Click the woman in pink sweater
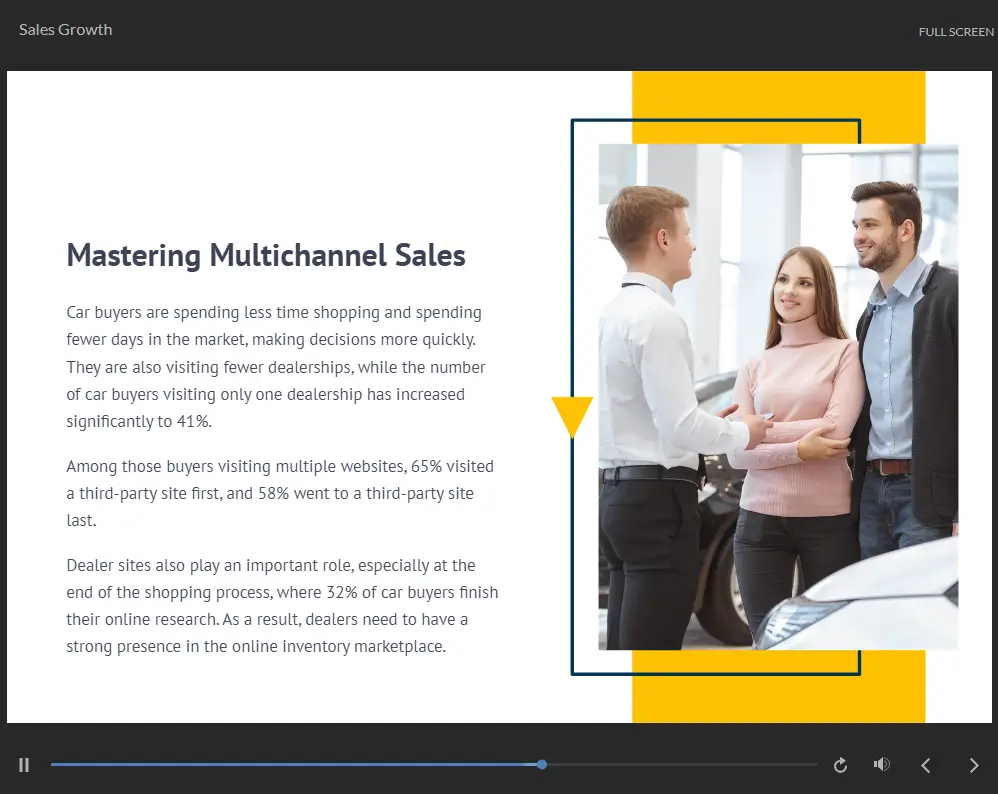The image size is (998, 794). coord(795,400)
